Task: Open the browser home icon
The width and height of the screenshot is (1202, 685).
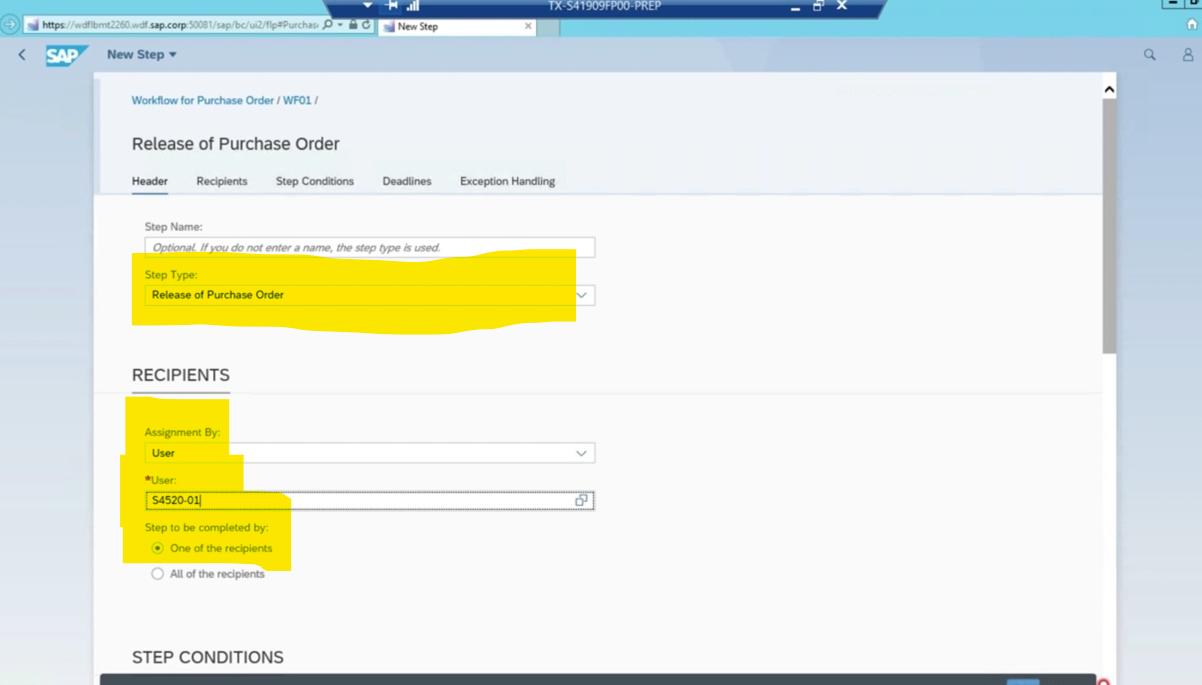Action: pyautogui.click(x=1192, y=25)
